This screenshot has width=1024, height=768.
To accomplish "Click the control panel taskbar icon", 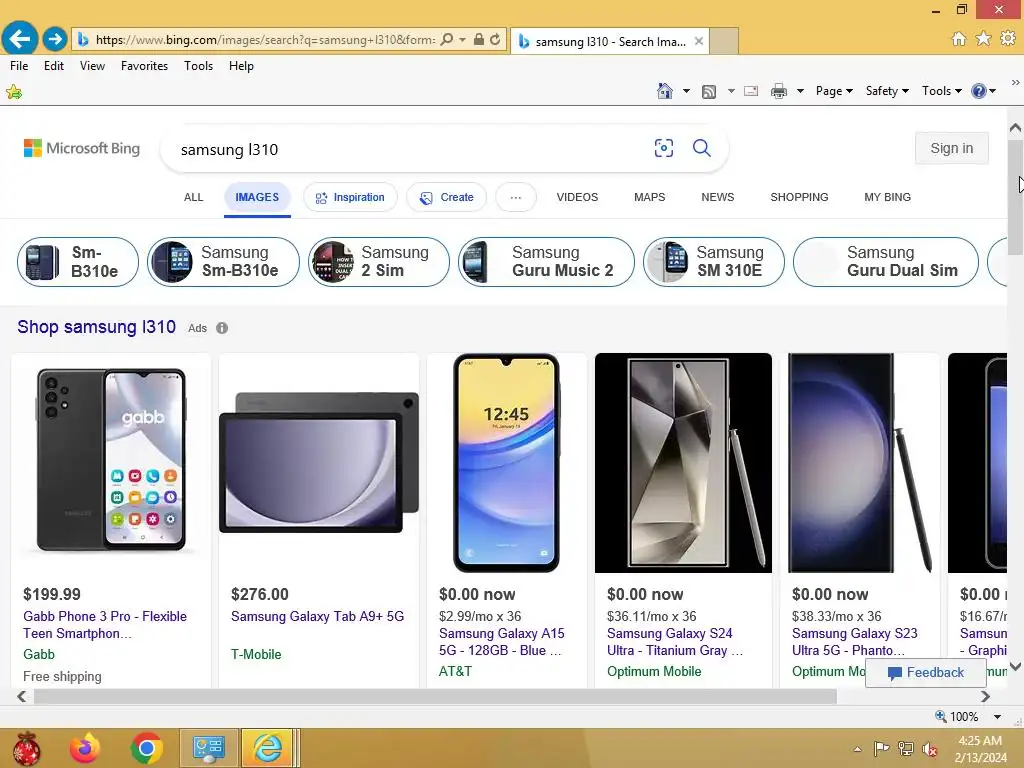I will pyautogui.click(x=208, y=748).
